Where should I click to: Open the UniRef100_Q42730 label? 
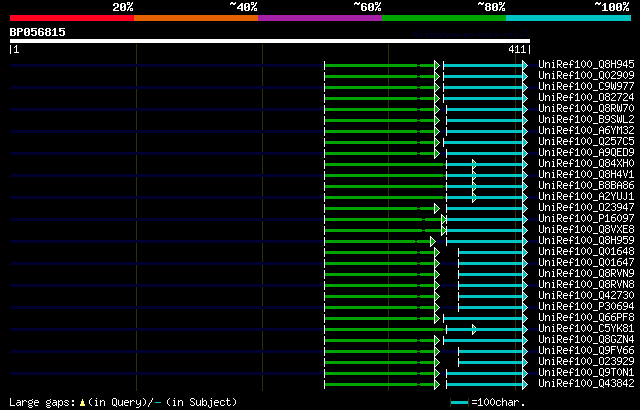586,296
